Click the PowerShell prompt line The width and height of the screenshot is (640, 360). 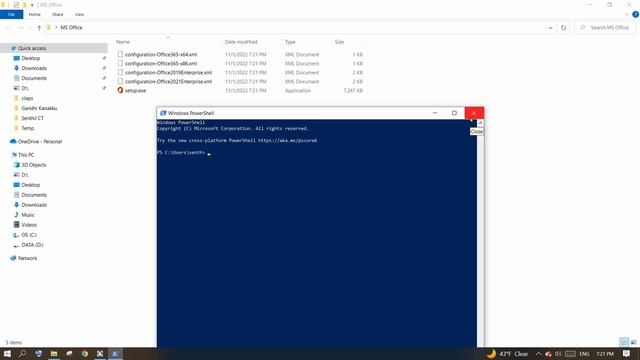pos(184,153)
